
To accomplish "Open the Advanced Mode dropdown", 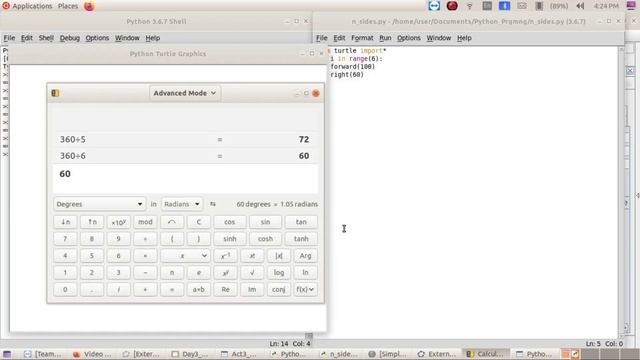I will point(184,93).
